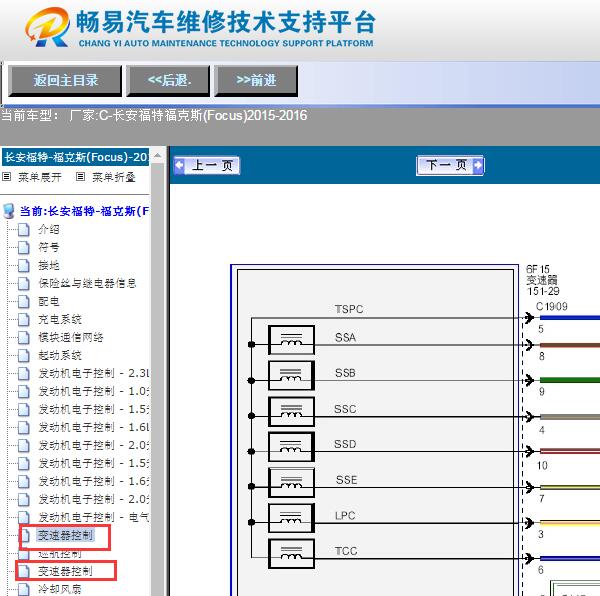600x596 pixels.
Task: Click the SSA solenoid symbol in the diagram
Action: 291,340
